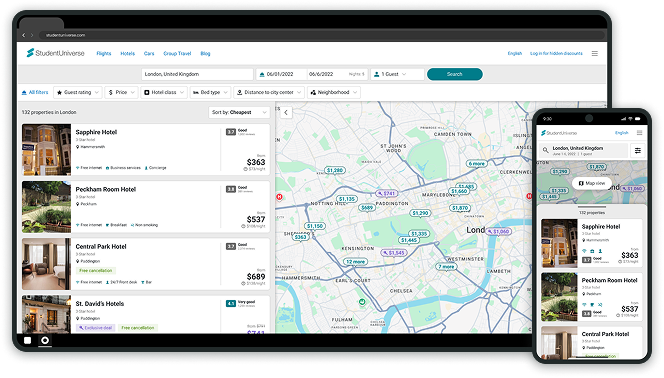This screenshot has height=378, width=664.
Task: Click the $1,060 exclusive deal marker on tablet map
Action: point(499,232)
